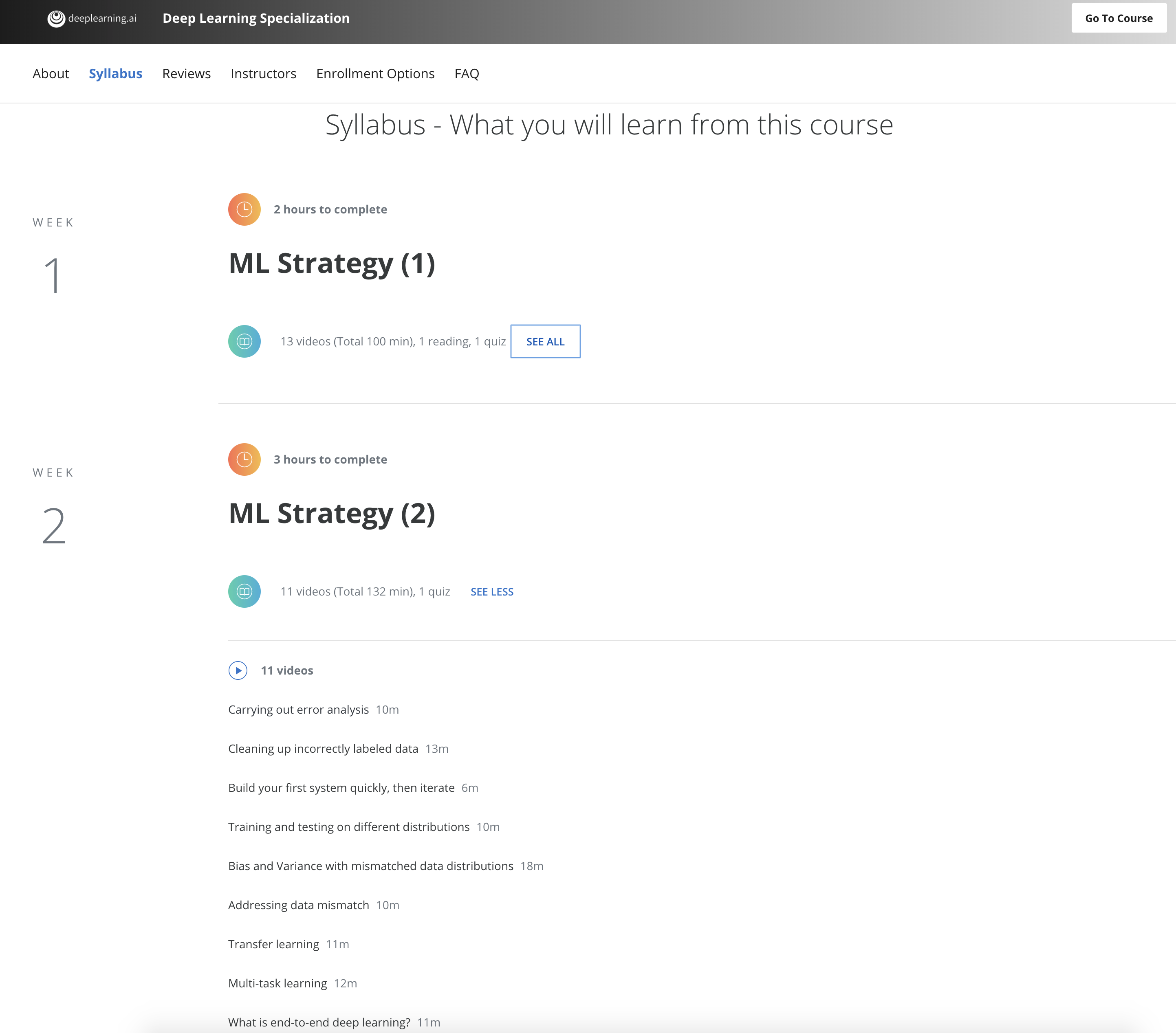The image size is (1176, 1033).
Task: Open Deep Learning Specialization title link
Action: pos(256,18)
